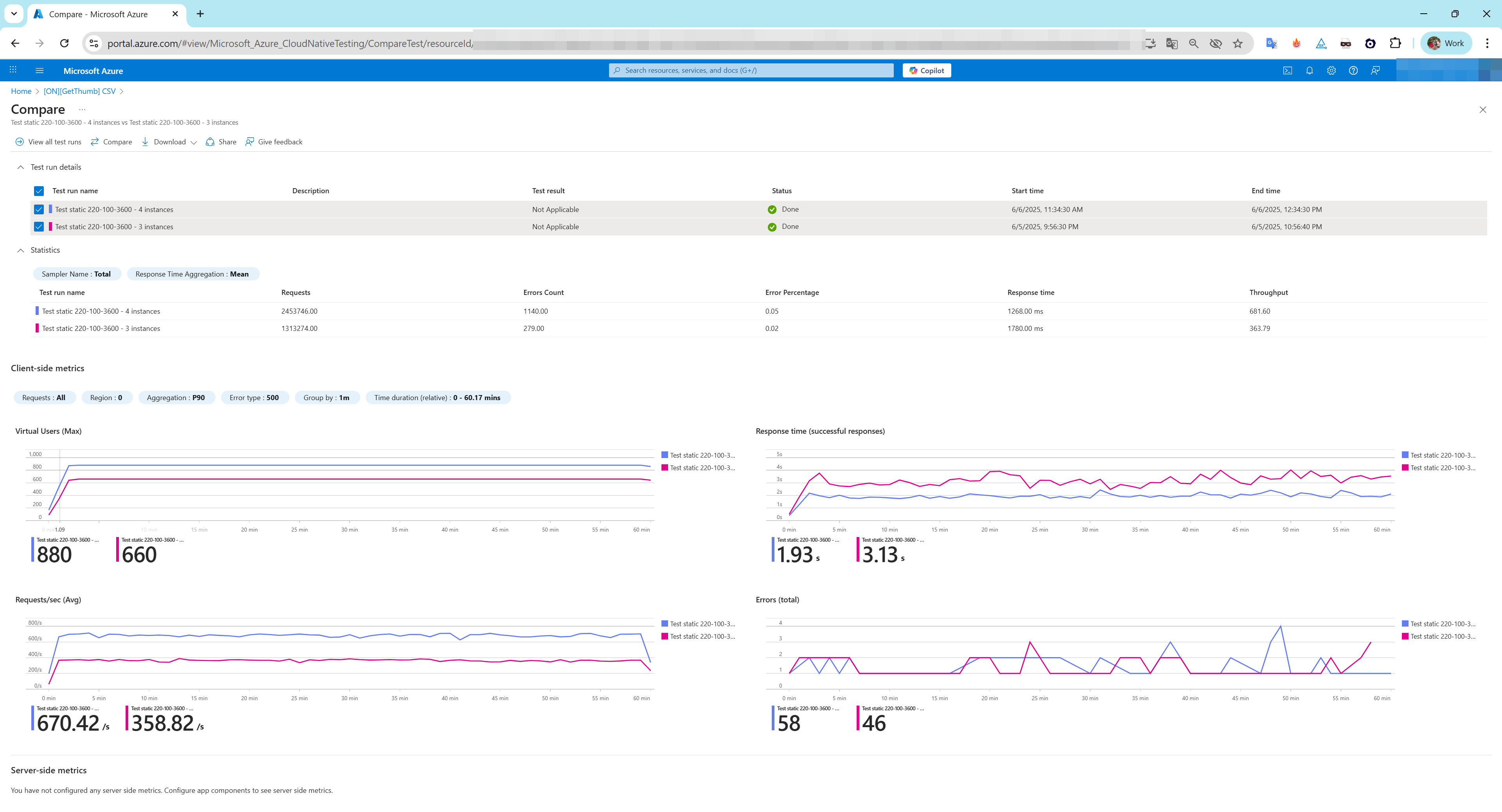Go to the Home breadcrumb link
Image resolution: width=1502 pixels, height=812 pixels.
pyautogui.click(x=21, y=91)
